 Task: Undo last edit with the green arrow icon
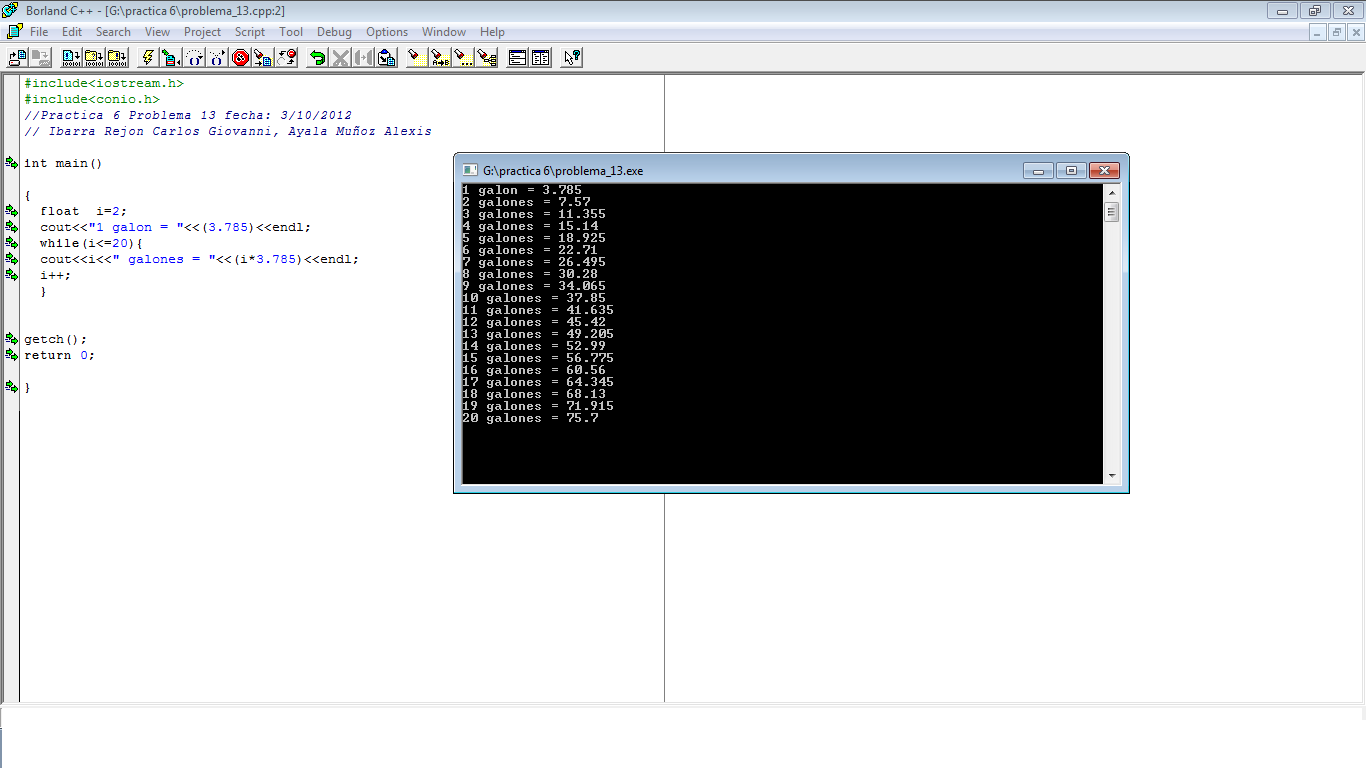(x=315, y=57)
